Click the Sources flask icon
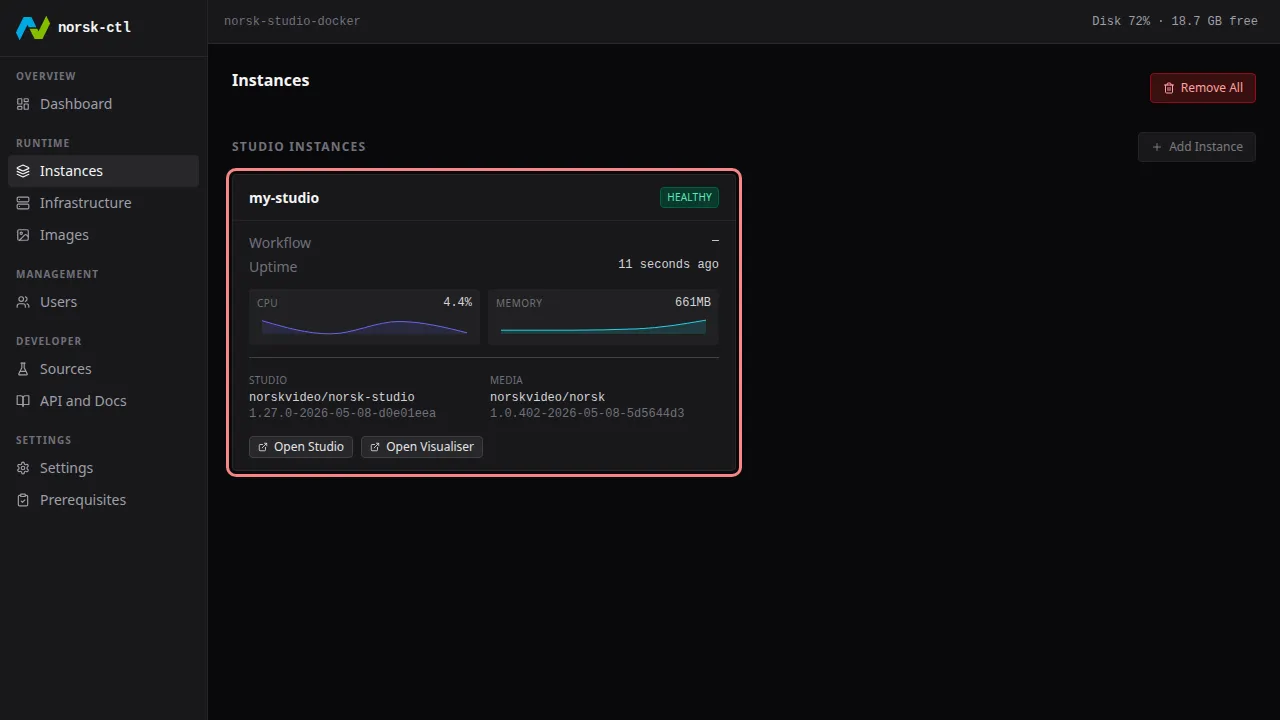 [23, 369]
